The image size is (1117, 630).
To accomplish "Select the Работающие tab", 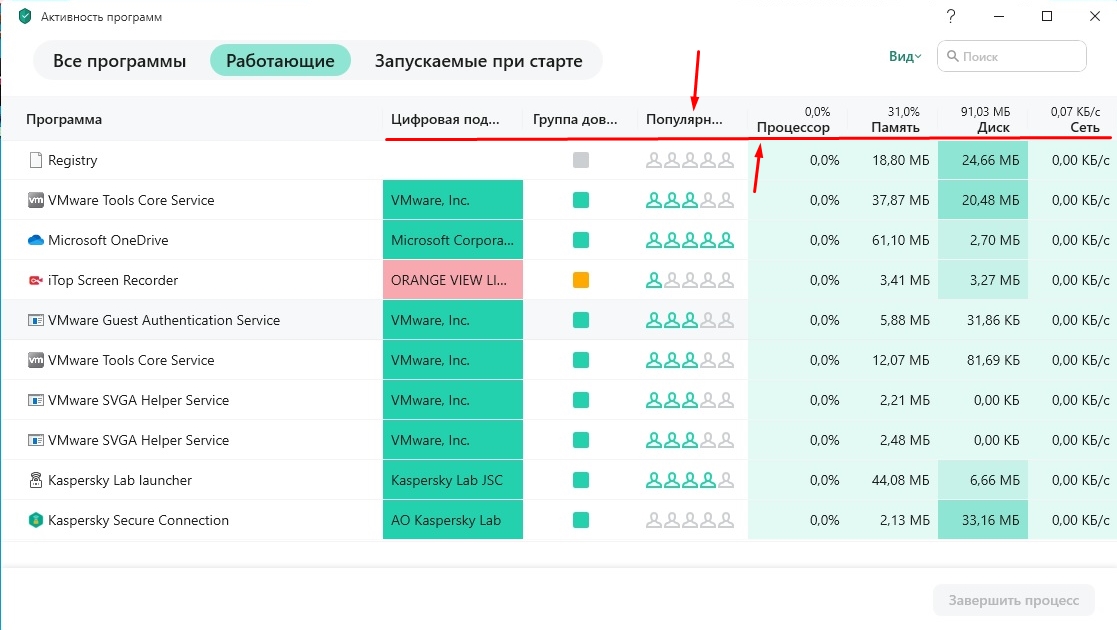I will [x=280, y=61].
